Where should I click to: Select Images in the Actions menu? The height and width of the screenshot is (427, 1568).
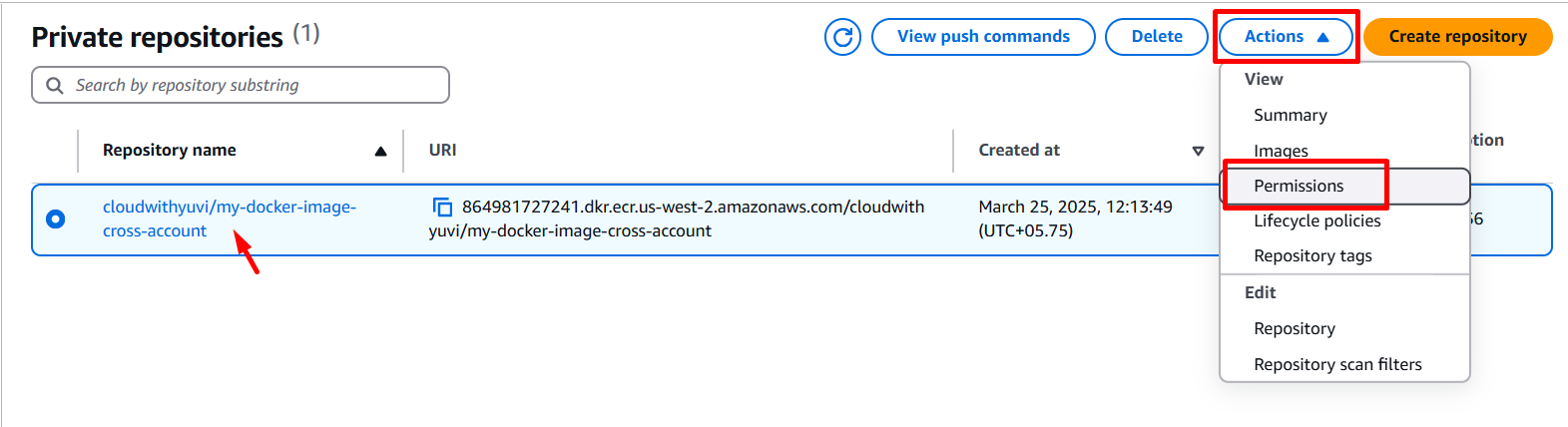point(1281,151)
